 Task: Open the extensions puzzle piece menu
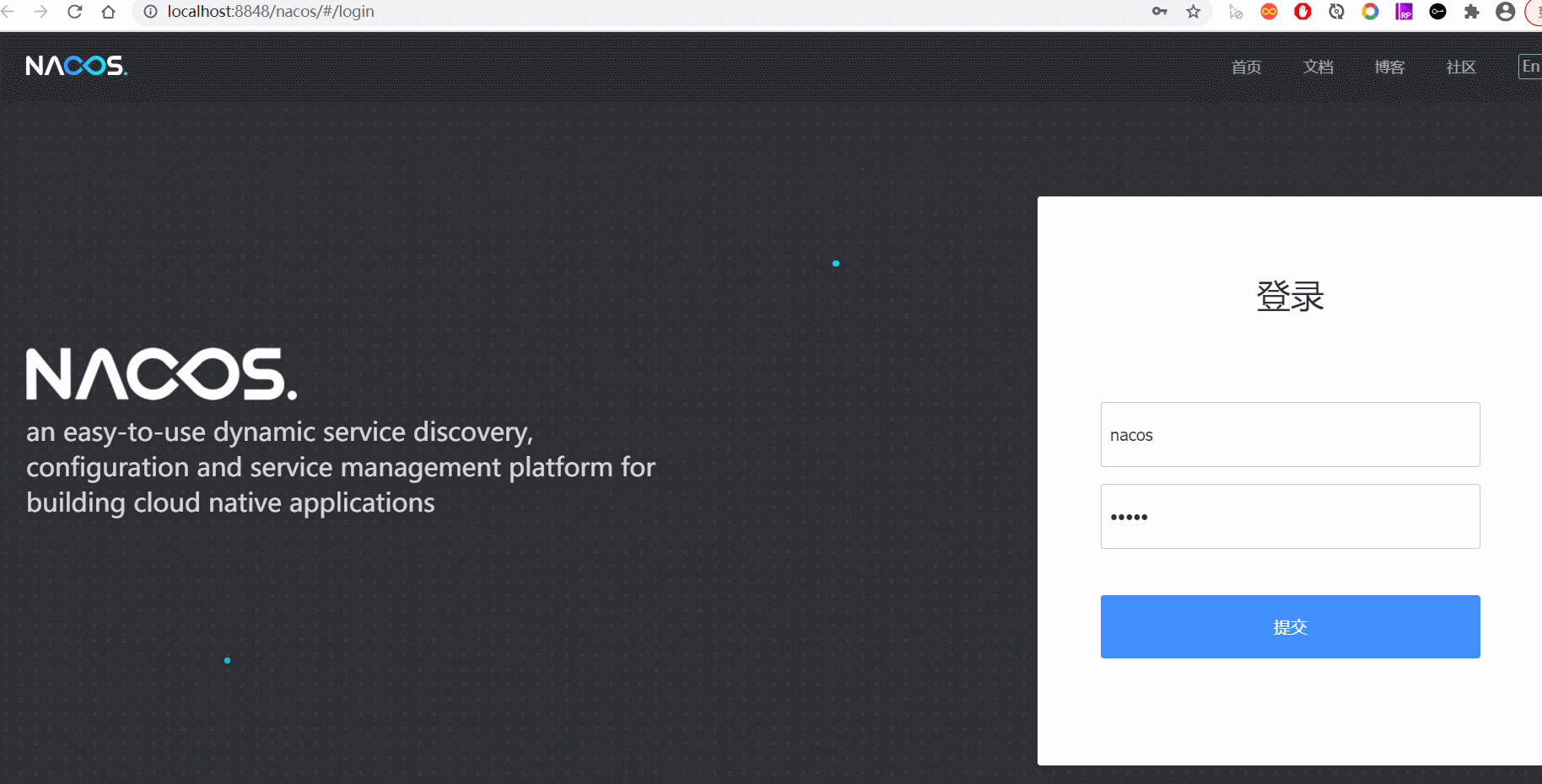(x=1472, y=12)
